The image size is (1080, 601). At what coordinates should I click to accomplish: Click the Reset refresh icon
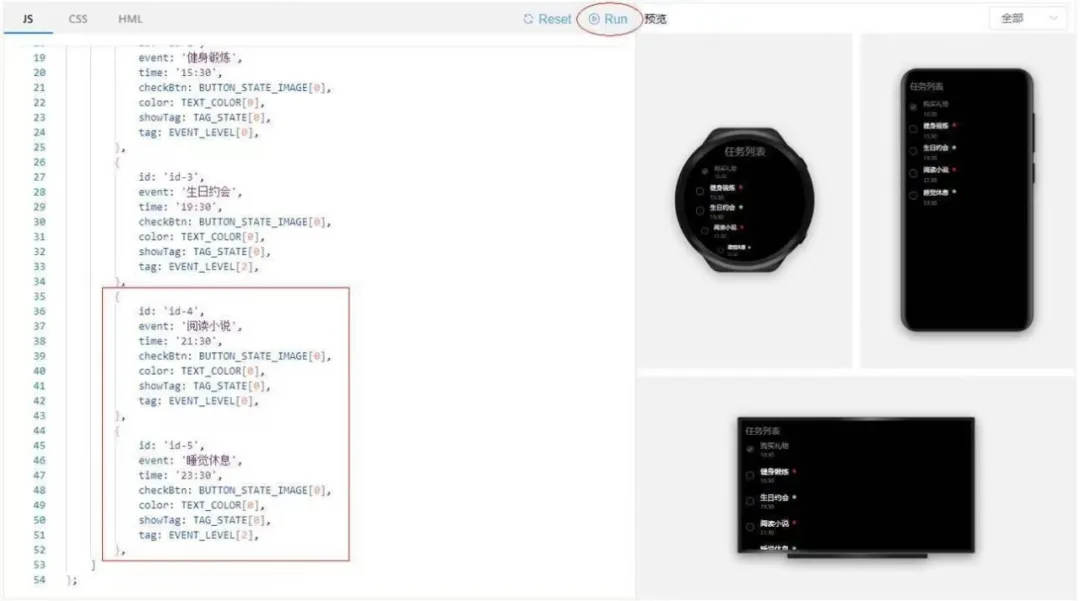528,19
